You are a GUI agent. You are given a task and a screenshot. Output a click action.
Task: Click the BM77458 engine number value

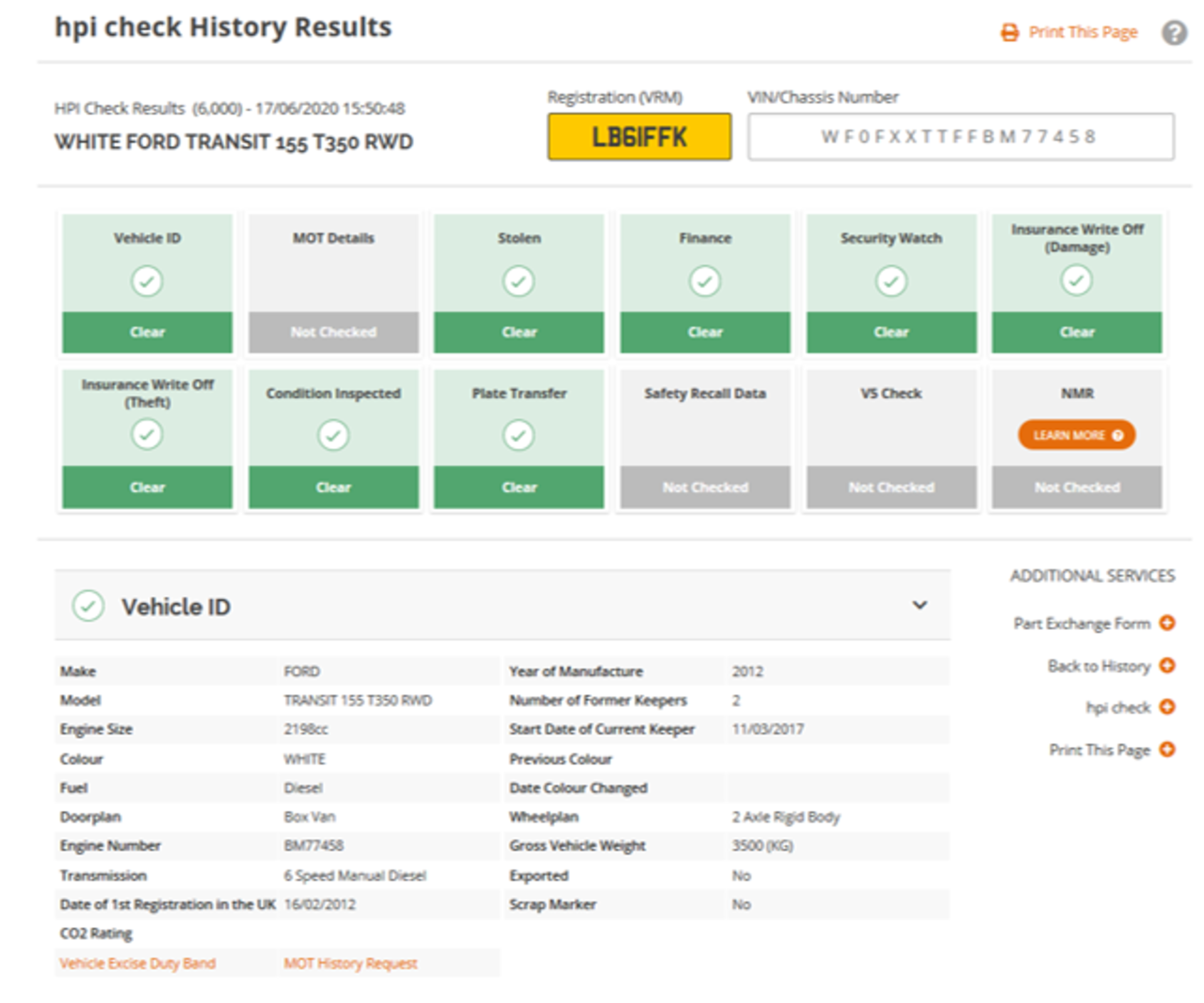pos(314,846)
